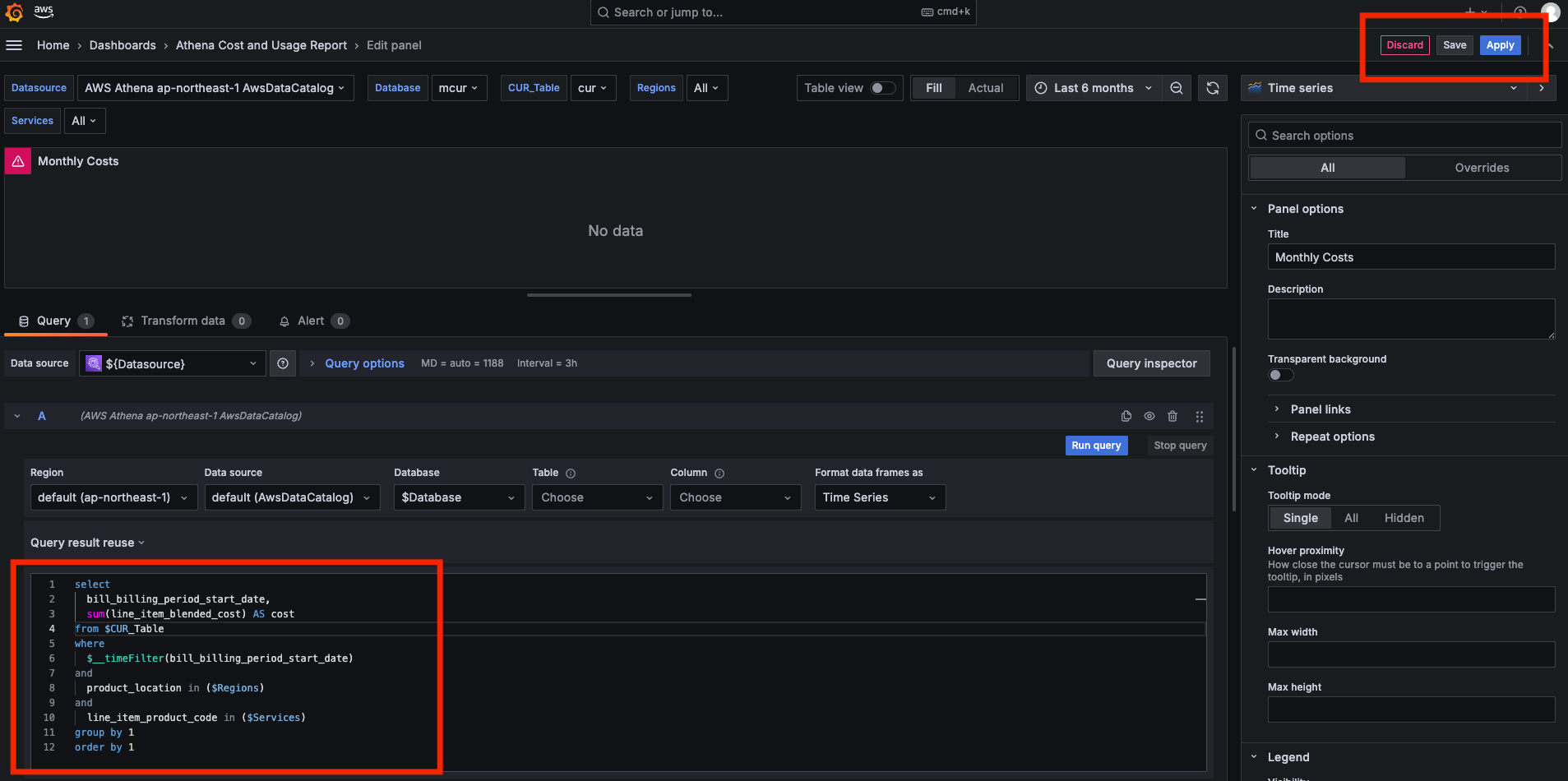Duplicate query A with the copy icon

(x=1126, y=416)
